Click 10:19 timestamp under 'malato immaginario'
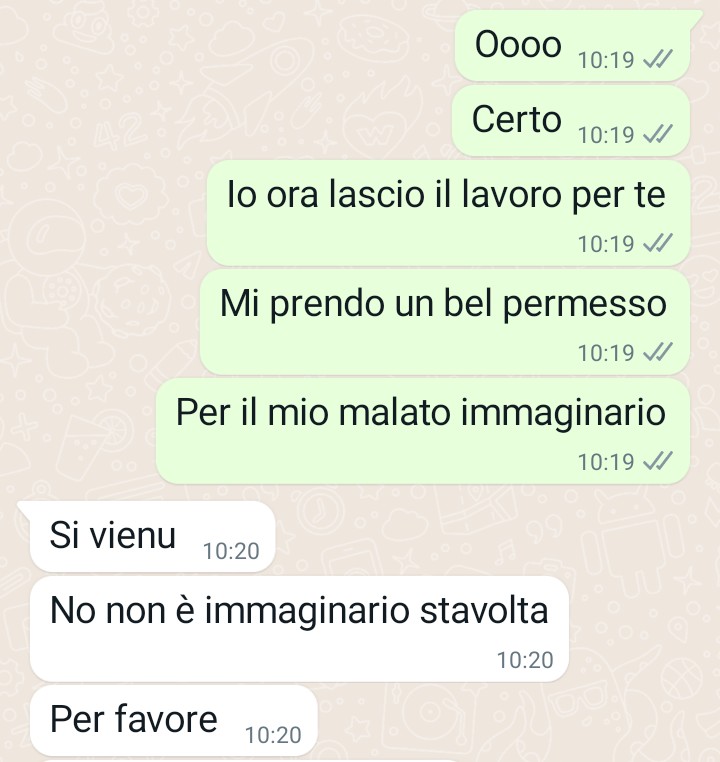 coord(606,462)
